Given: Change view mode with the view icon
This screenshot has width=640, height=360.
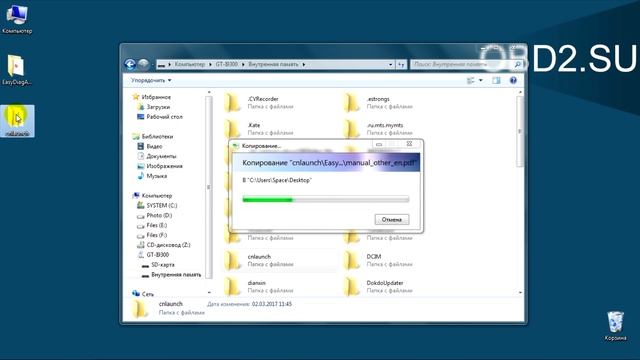Looking at the screenshot, I should (x=471, y=80).
